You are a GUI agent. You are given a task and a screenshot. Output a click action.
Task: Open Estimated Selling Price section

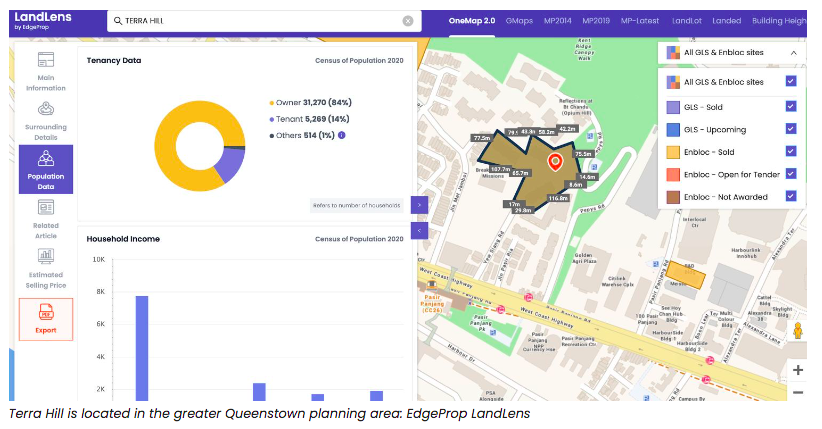click(46, 268)
